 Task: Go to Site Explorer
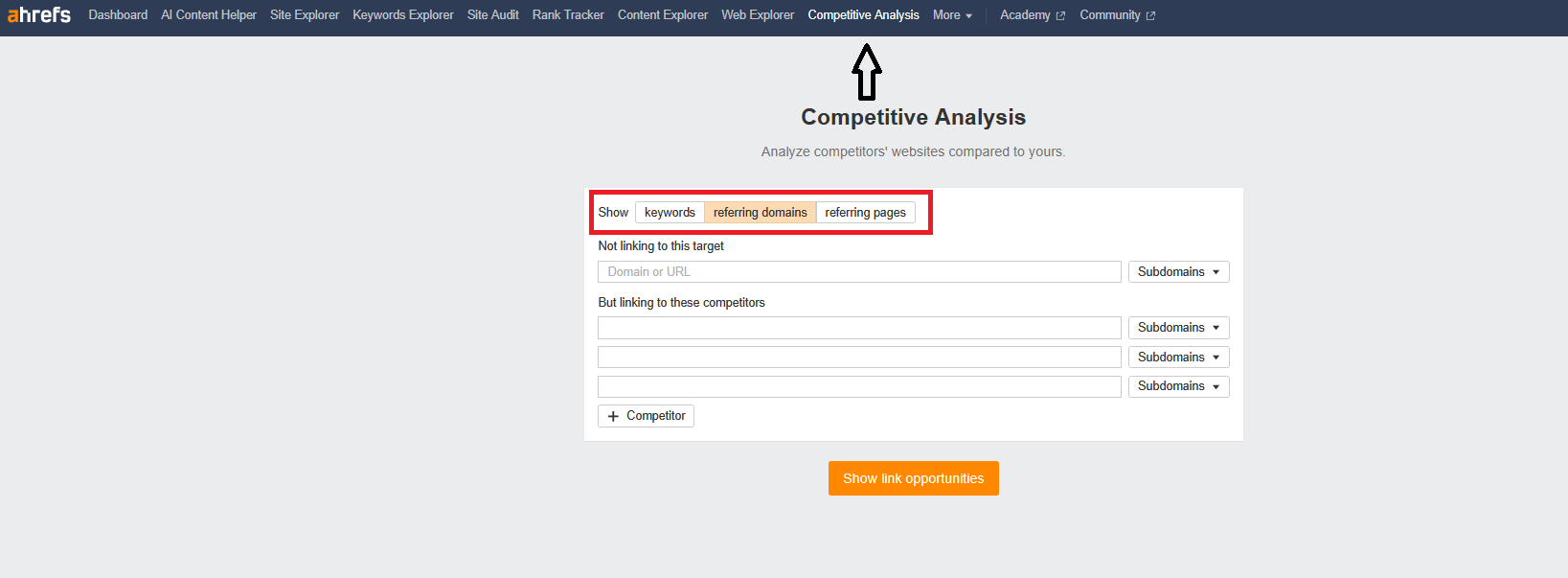coord(305,15)
